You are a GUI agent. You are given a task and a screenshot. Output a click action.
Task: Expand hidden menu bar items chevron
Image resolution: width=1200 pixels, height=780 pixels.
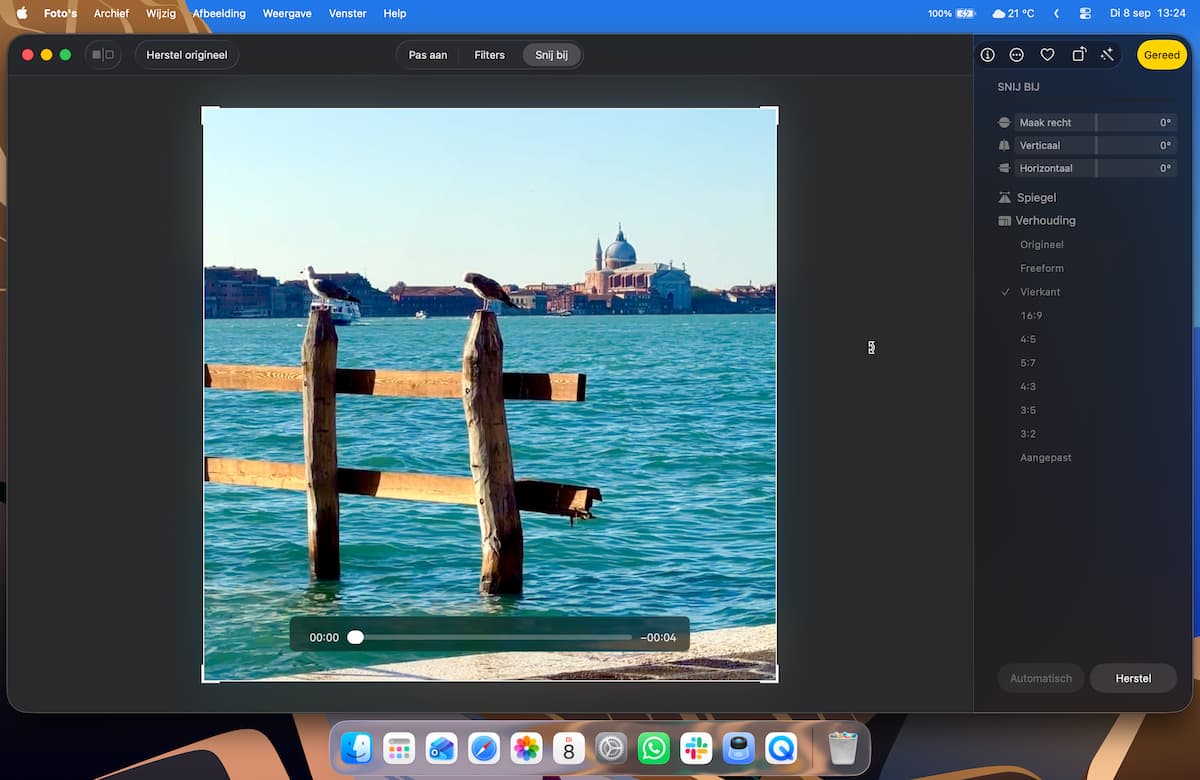point(1057,13)
